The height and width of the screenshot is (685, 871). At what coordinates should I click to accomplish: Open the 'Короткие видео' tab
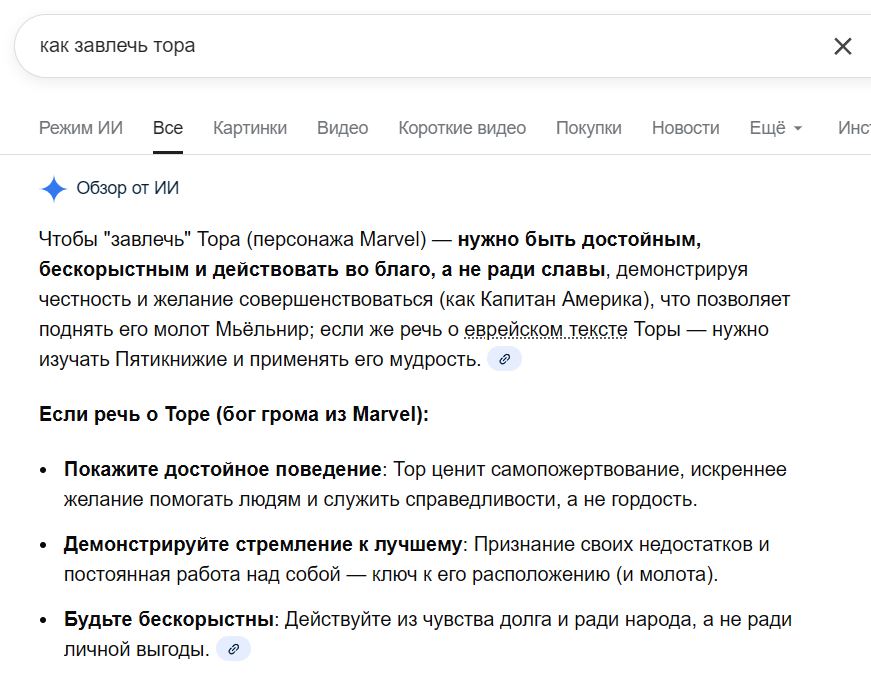[x=462, y=128]
